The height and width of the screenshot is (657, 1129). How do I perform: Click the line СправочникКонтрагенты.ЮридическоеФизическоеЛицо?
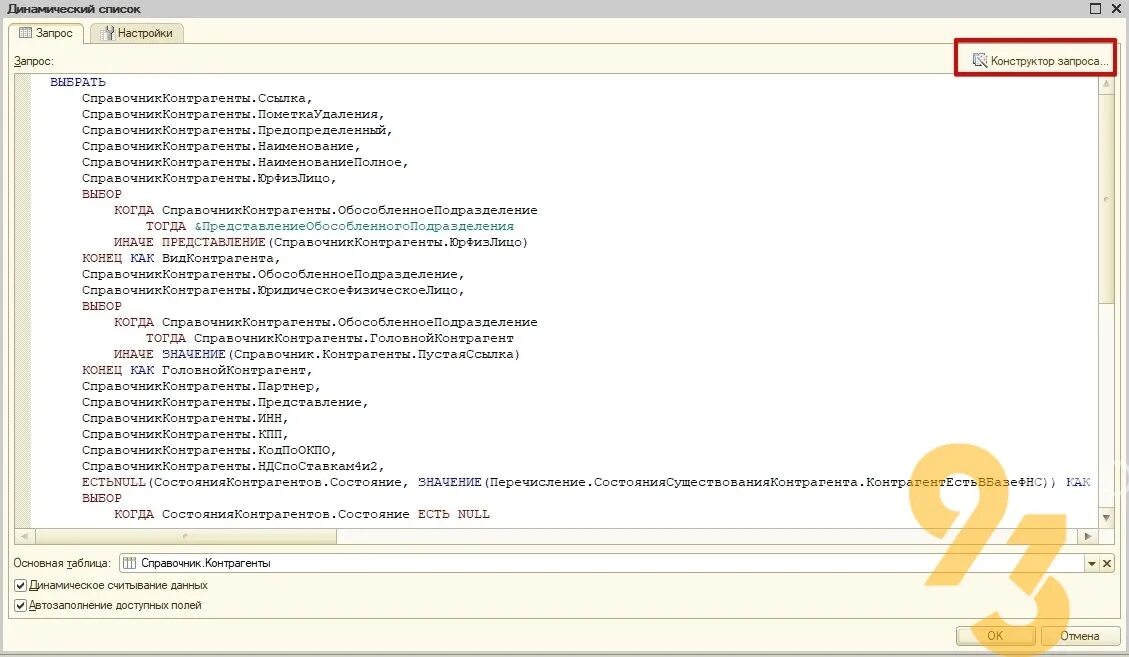(x=273, y=290)
